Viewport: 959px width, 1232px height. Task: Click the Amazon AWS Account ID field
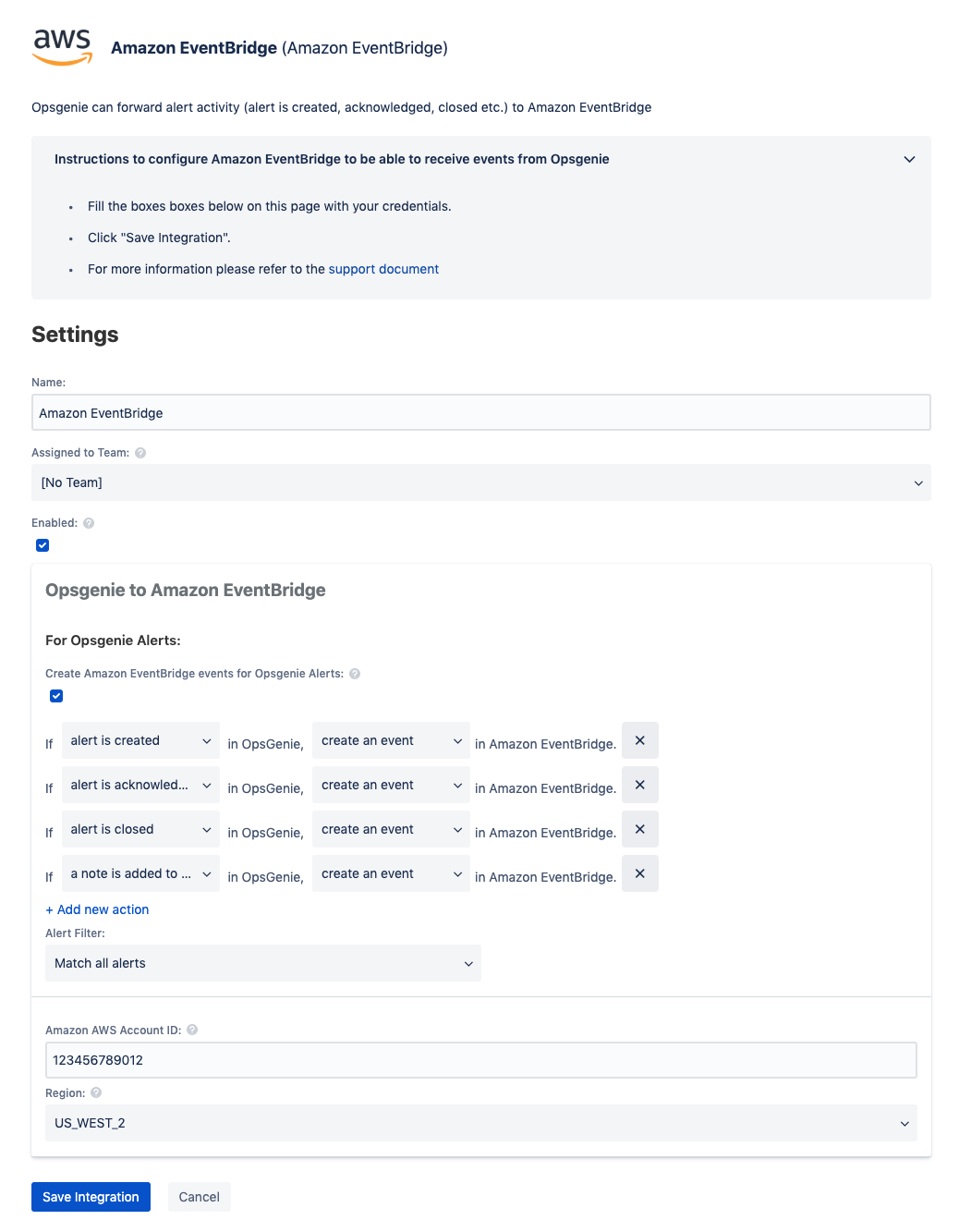[481, 1060]
